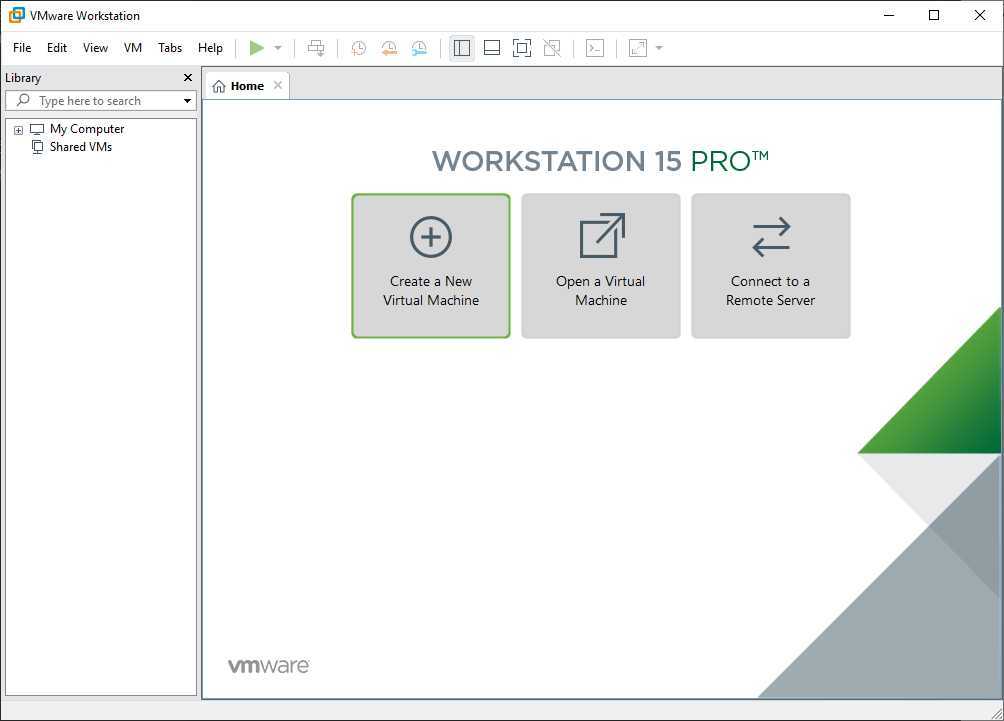
Task: Click Connect to a Remote Server tile
Action: pos(771,266)
